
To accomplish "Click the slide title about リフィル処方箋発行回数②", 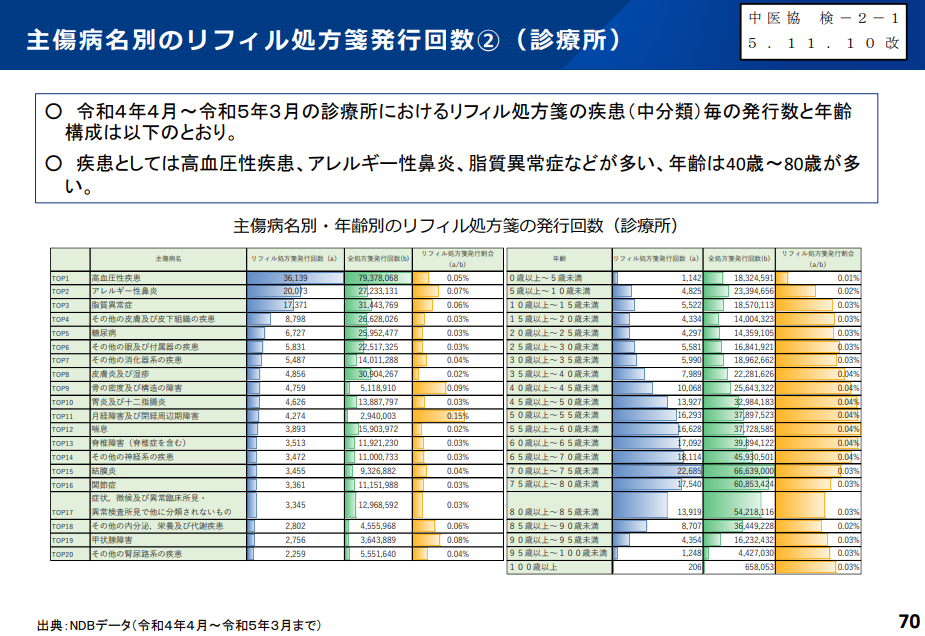I will (322, 39).
